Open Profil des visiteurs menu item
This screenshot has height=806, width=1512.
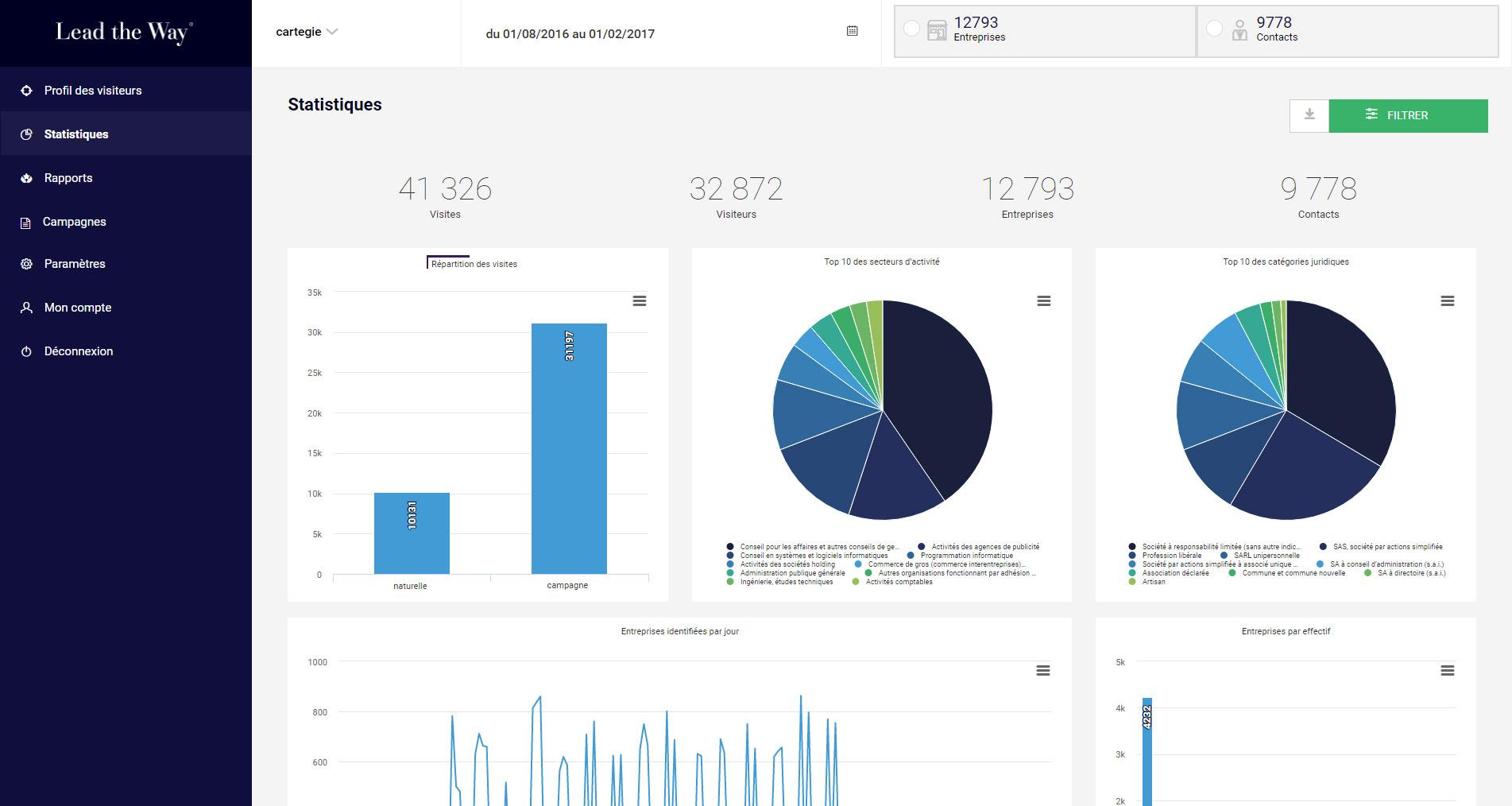126,91
